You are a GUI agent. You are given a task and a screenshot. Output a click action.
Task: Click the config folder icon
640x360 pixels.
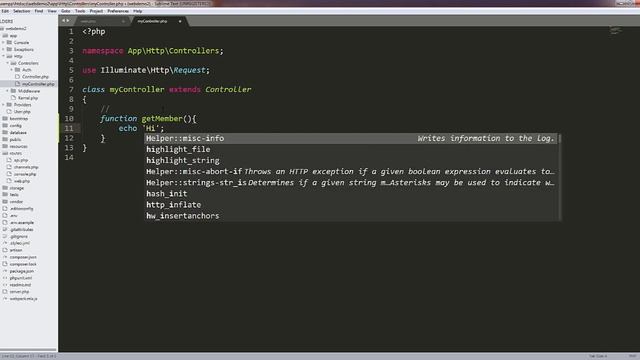click(x=5, y=125)
